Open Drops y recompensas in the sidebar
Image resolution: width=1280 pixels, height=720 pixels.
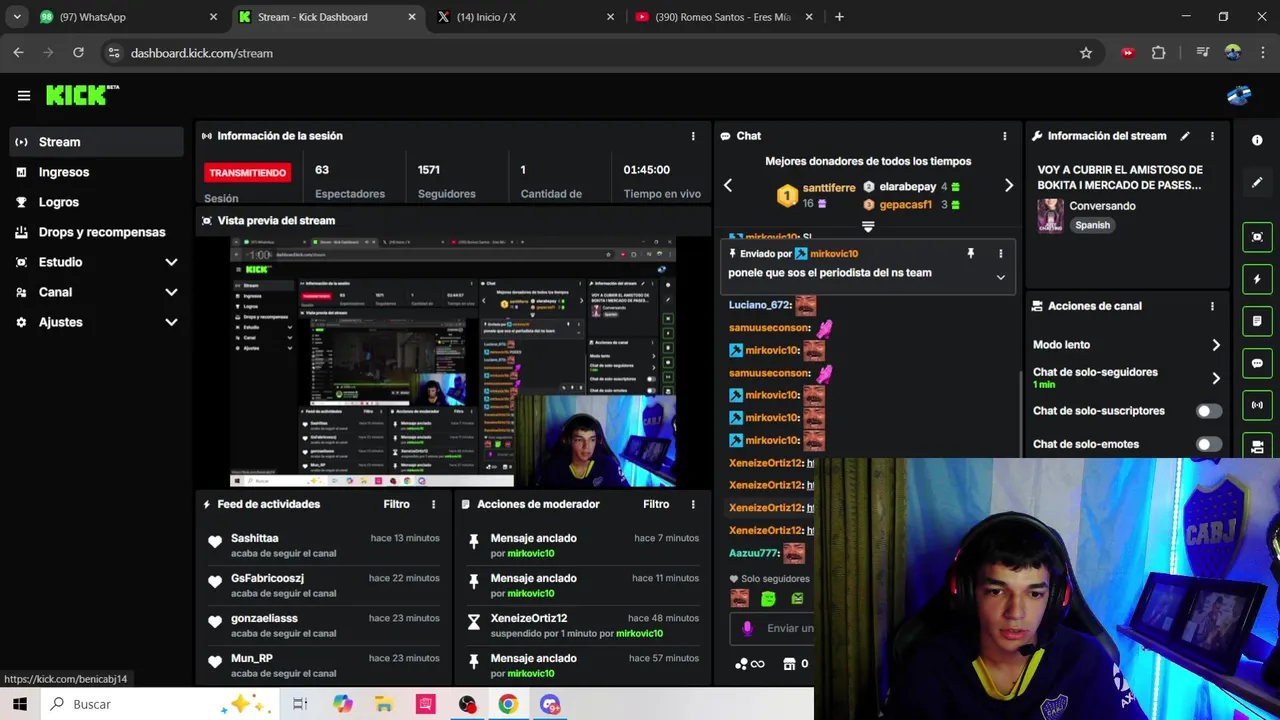click(x=97, y=232)
